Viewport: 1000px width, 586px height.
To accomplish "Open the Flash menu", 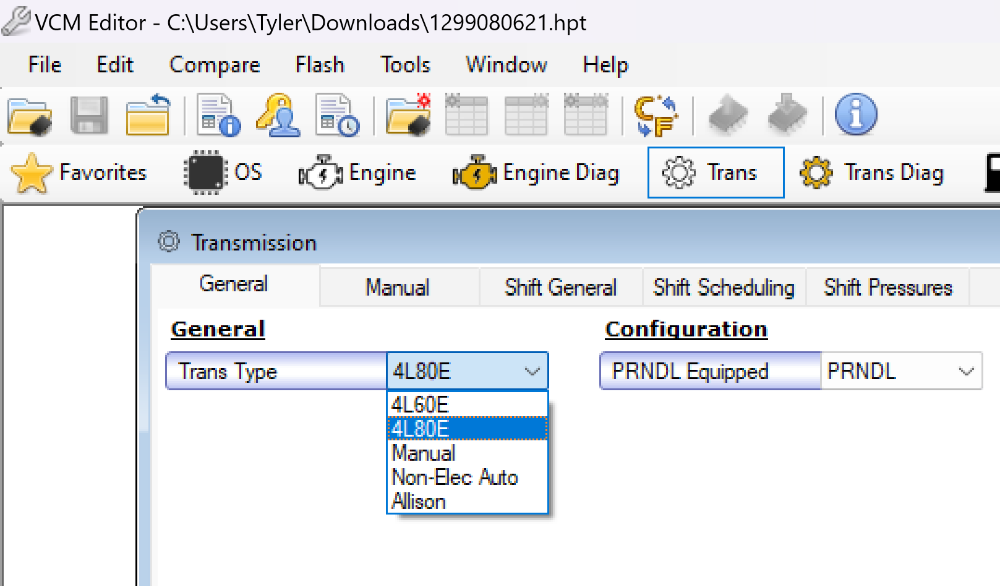I will click(320, 65).
